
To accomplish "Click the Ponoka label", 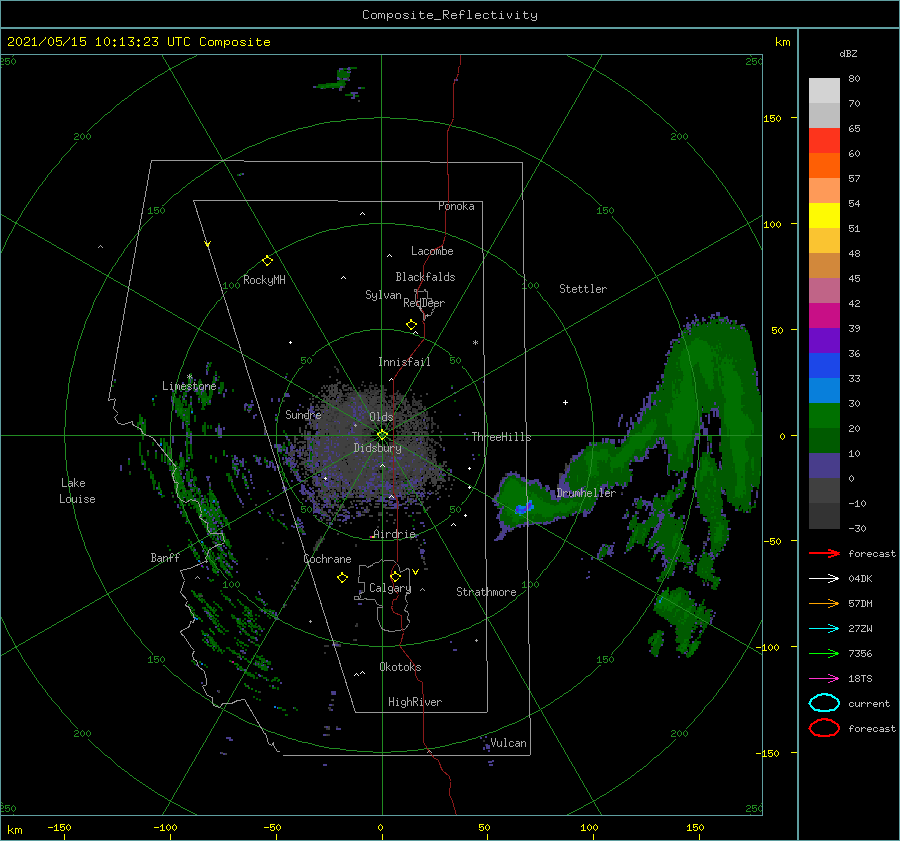I will (456, 207).
